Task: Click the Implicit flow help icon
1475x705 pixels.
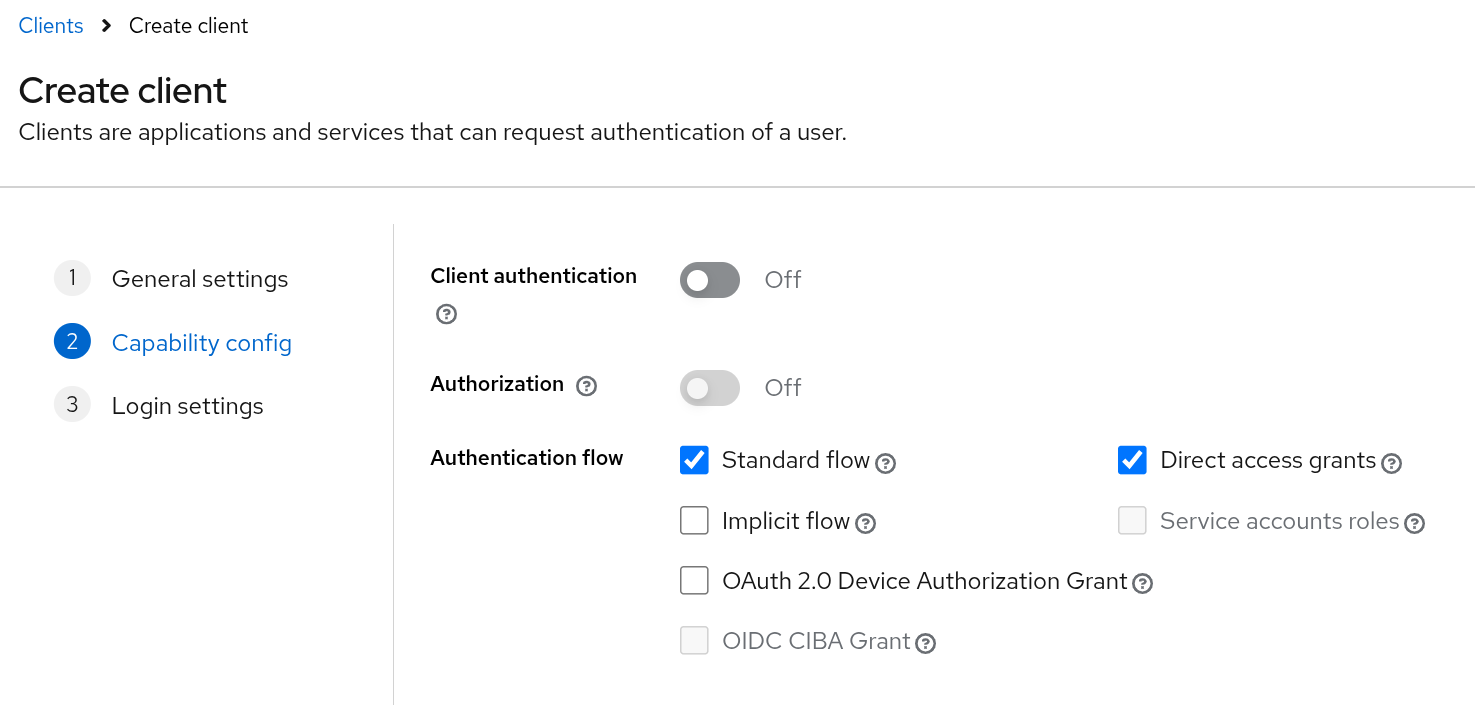Action: coord(866,523)
